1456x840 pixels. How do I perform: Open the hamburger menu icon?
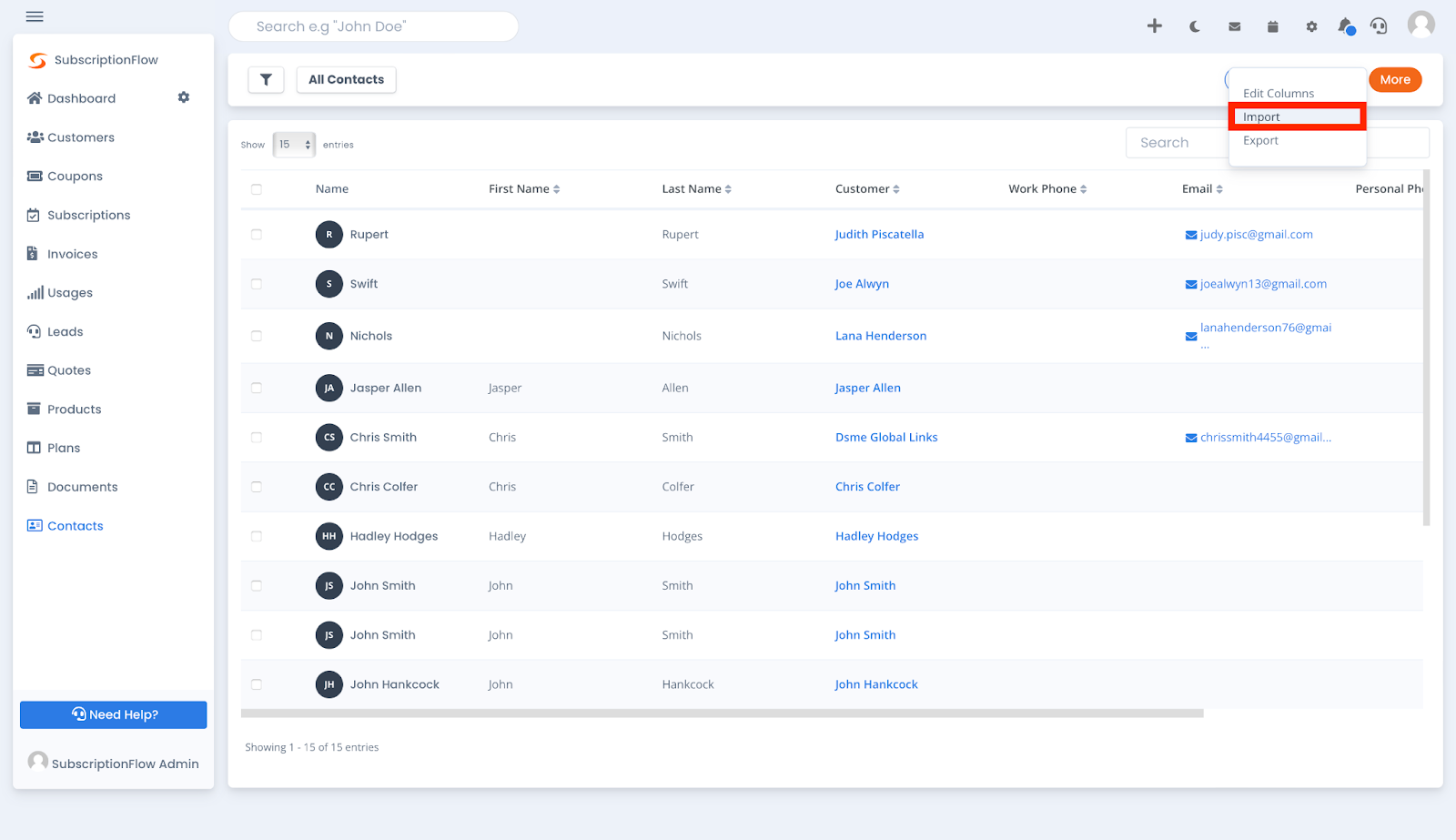[35, 16]
